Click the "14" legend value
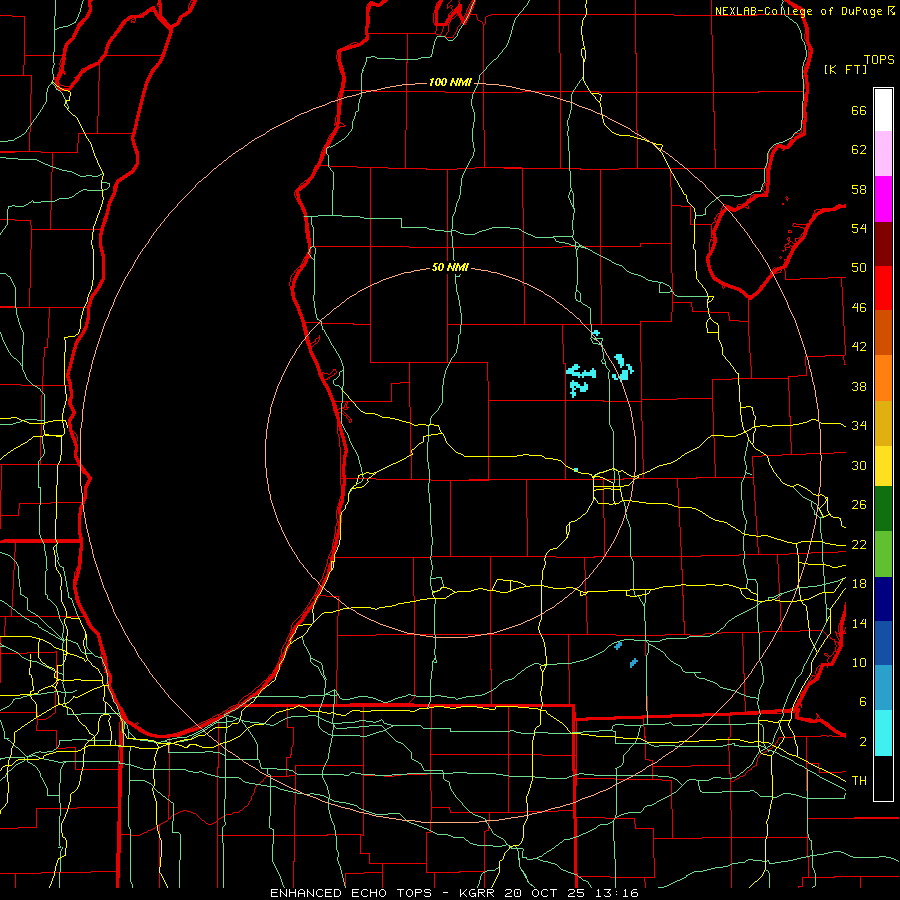Viewport: 900px width, 900px height. pos(859,623)
